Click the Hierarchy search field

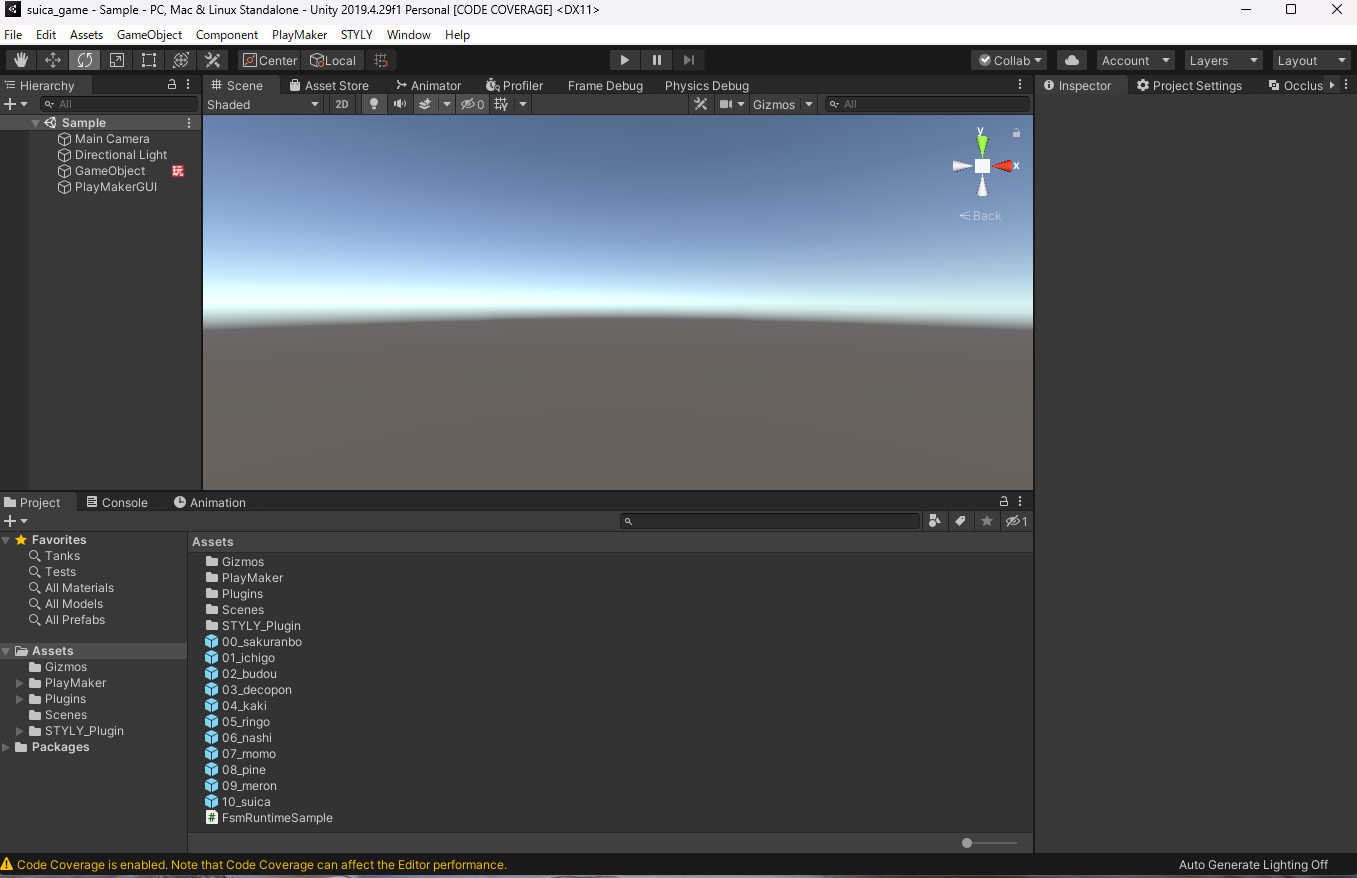[119, 104]
